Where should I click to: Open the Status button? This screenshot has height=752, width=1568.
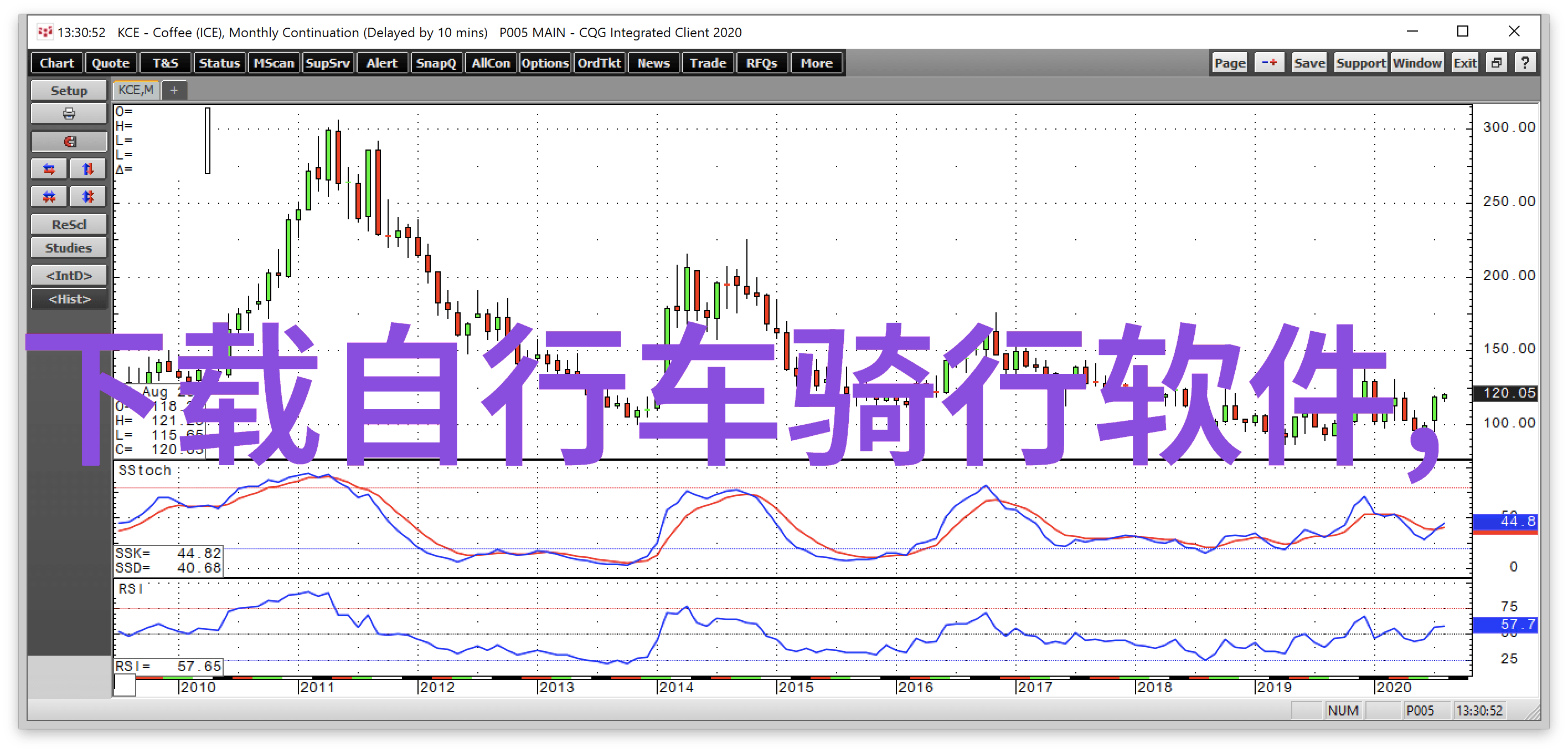[220, 63]
